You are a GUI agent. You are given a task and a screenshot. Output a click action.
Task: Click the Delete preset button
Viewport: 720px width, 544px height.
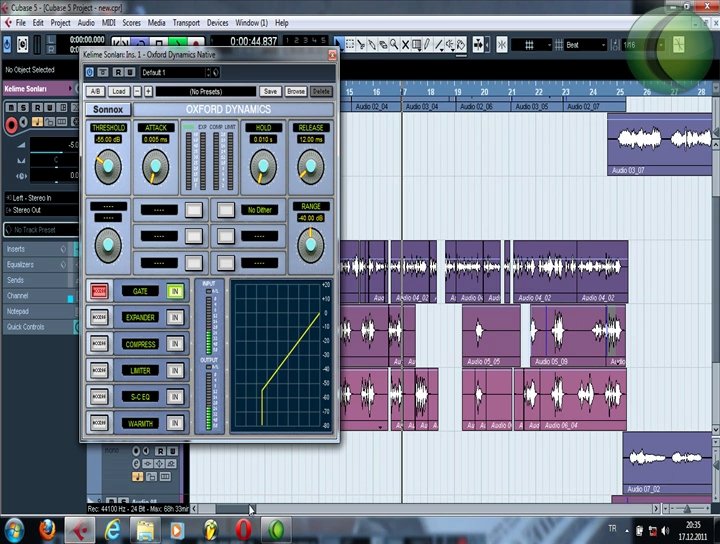[x=321, y=91]
